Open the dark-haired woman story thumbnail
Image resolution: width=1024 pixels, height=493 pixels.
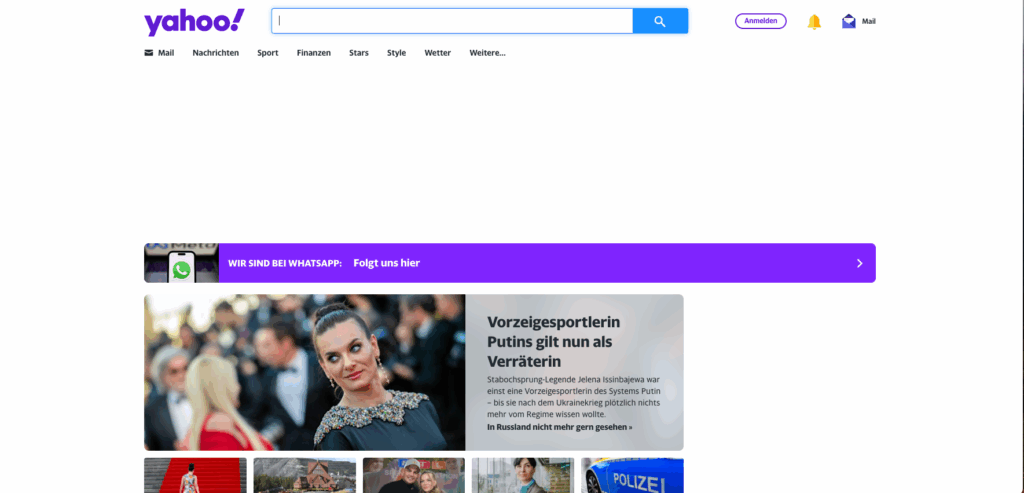tap(523, 475)
